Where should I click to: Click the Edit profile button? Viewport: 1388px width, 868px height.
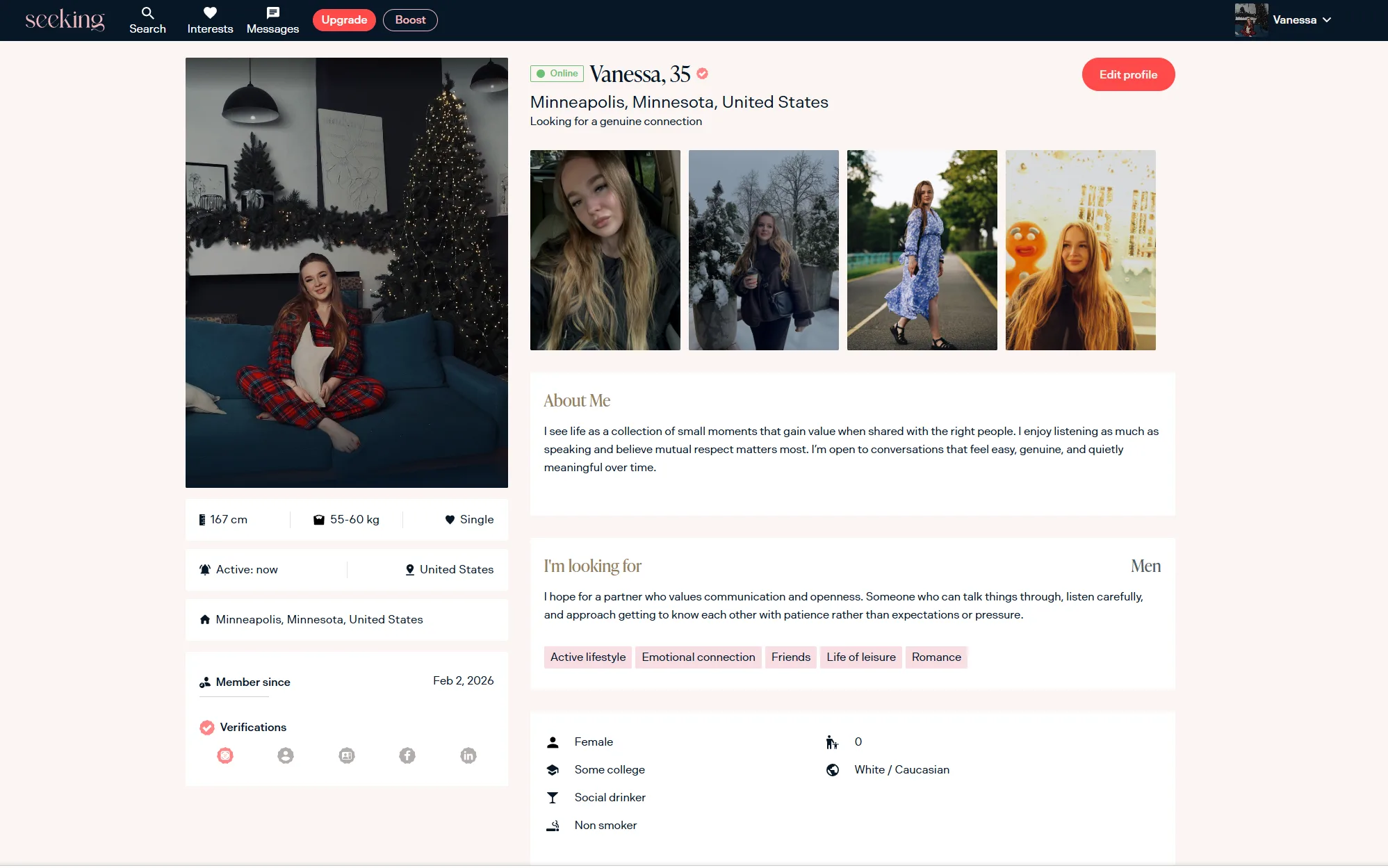point(1127,74)
